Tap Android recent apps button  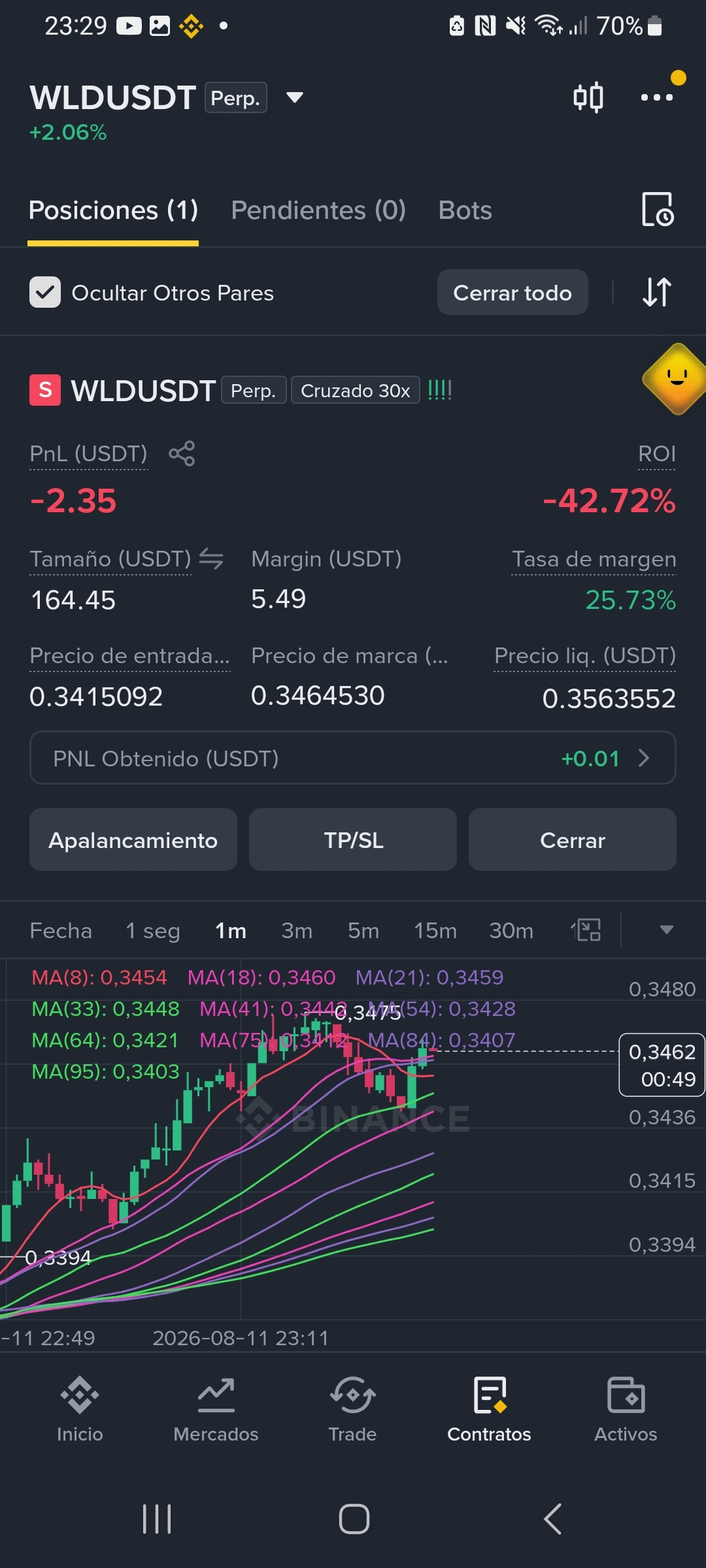(157, 1519)
